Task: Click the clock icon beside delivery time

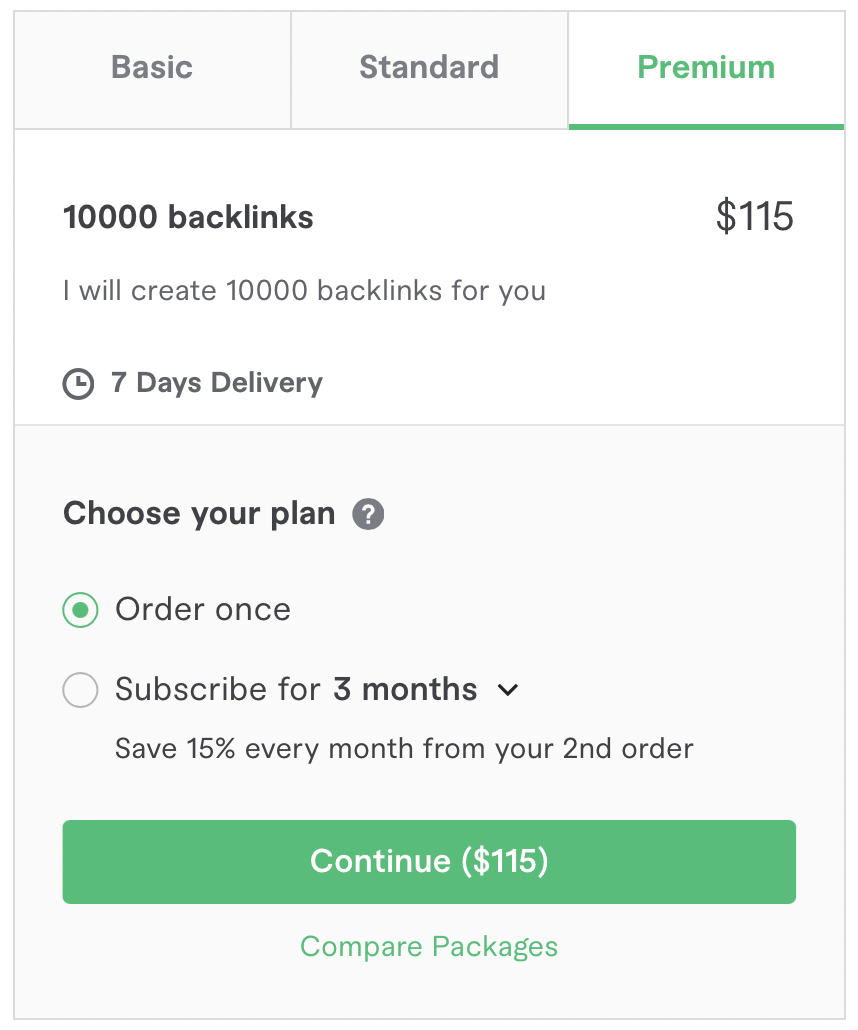Action: point(78,384)
